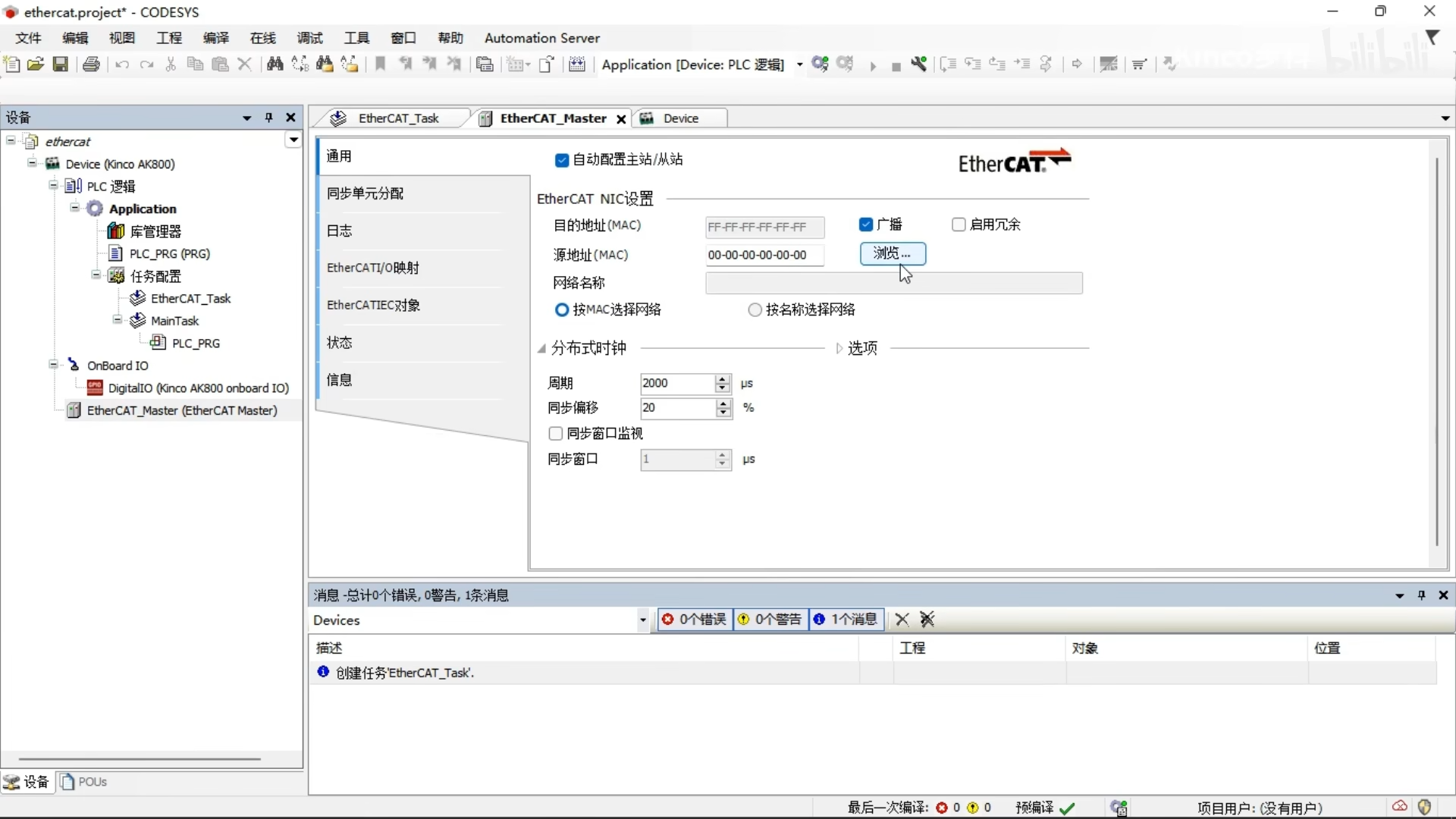Click 浏览 button for source MAC
1456x819 pixels.
(891, 253)
